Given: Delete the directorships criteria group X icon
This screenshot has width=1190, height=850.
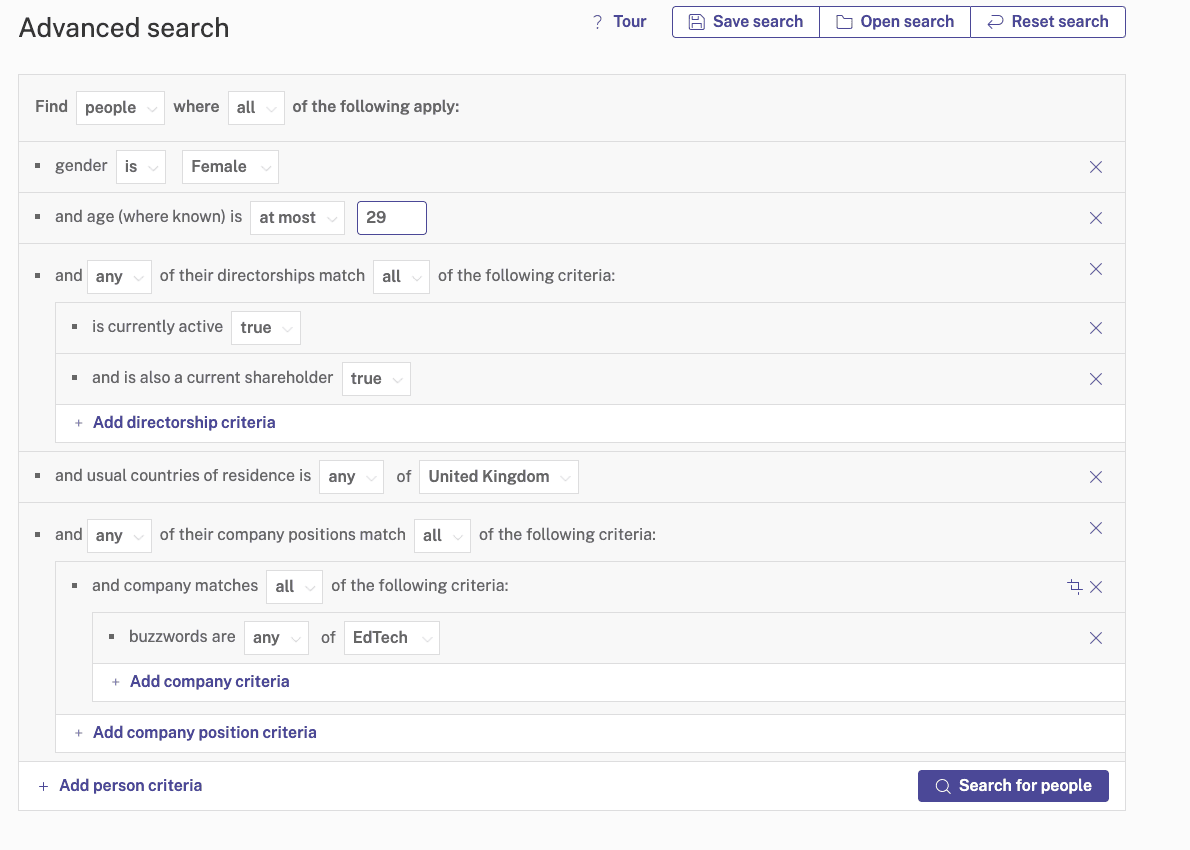Looking at the screenshot, I should pos(1095,269).
